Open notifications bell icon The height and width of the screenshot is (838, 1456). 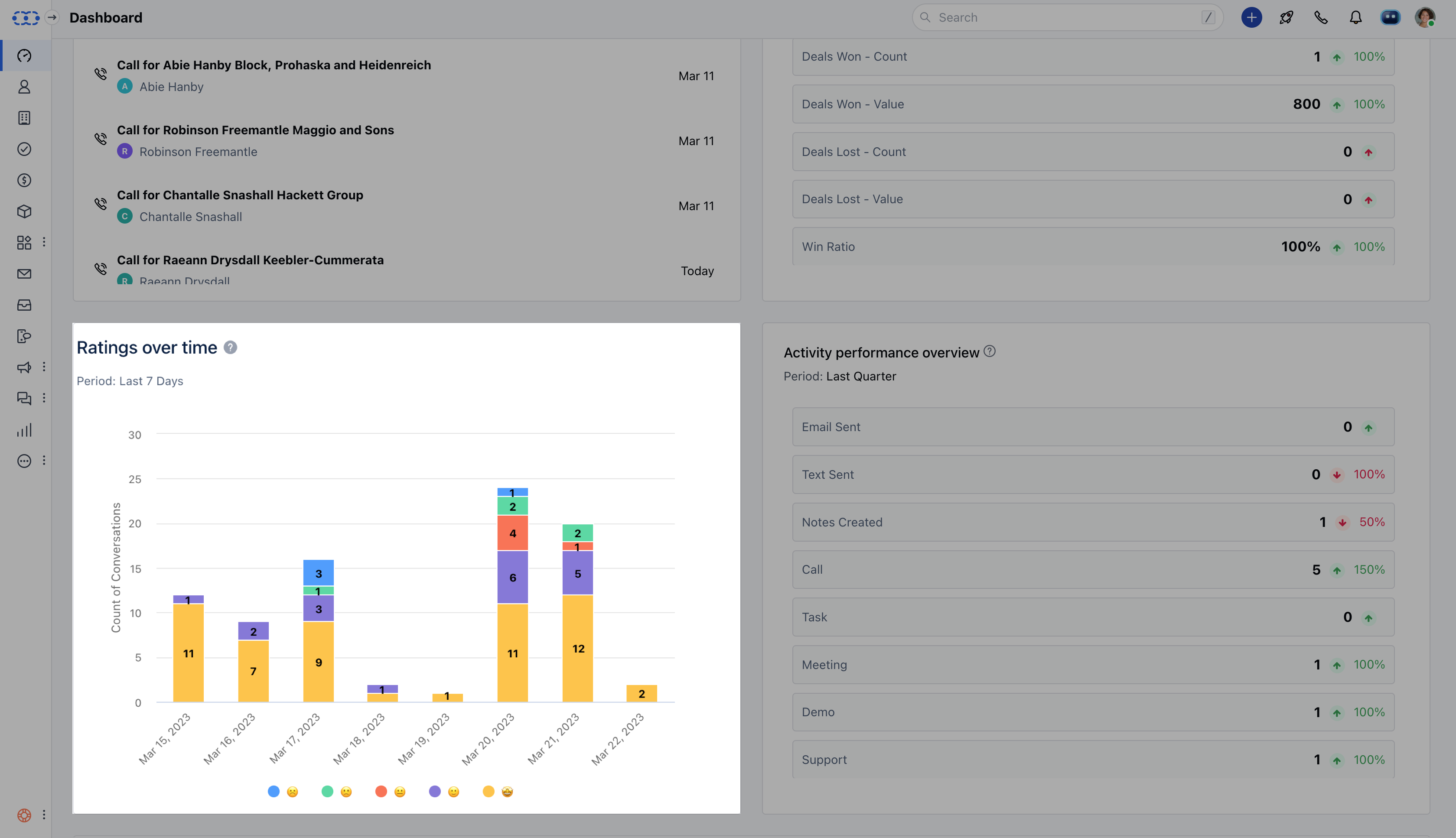1355,17
